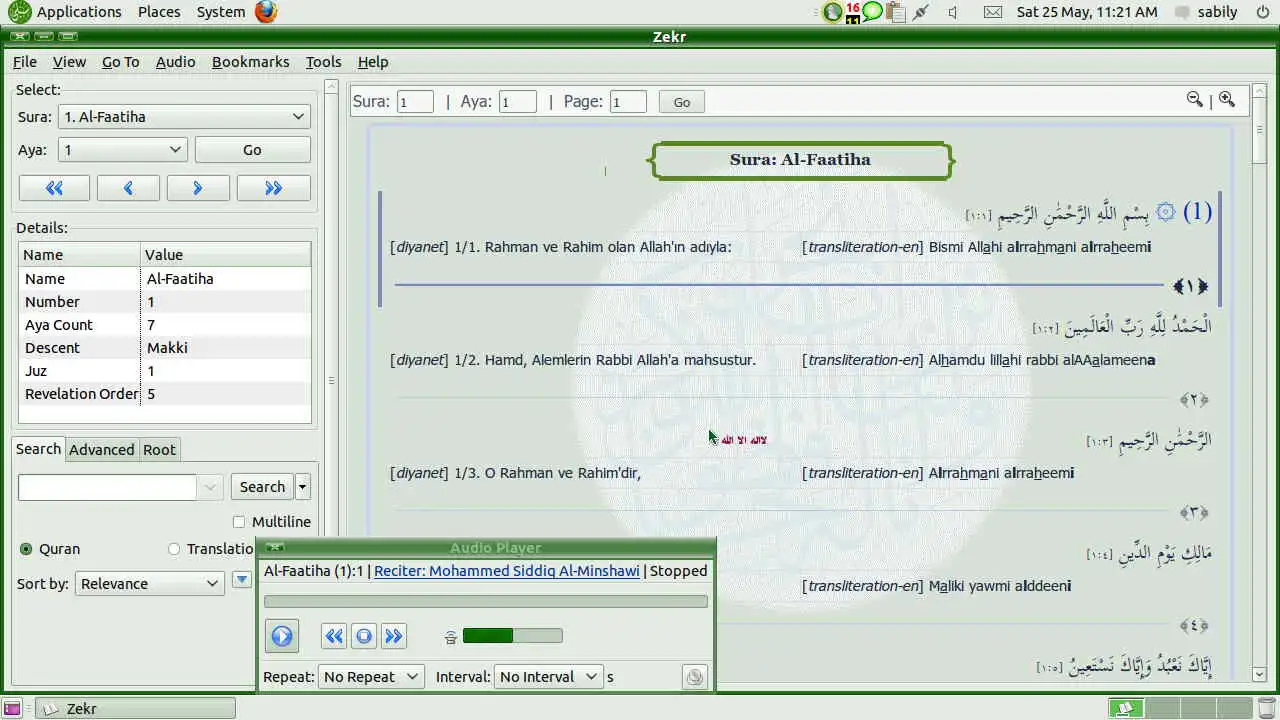Open the System menu

(x=221, y=12)
